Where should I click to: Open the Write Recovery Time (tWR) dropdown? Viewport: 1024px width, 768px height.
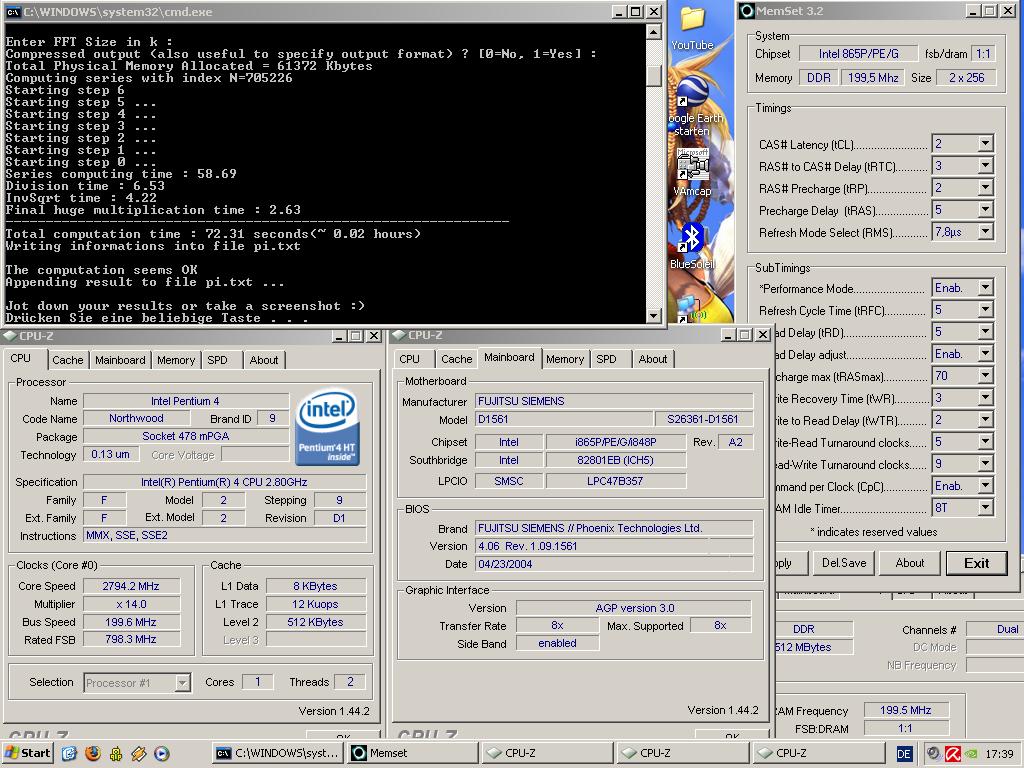click(985, 398)
